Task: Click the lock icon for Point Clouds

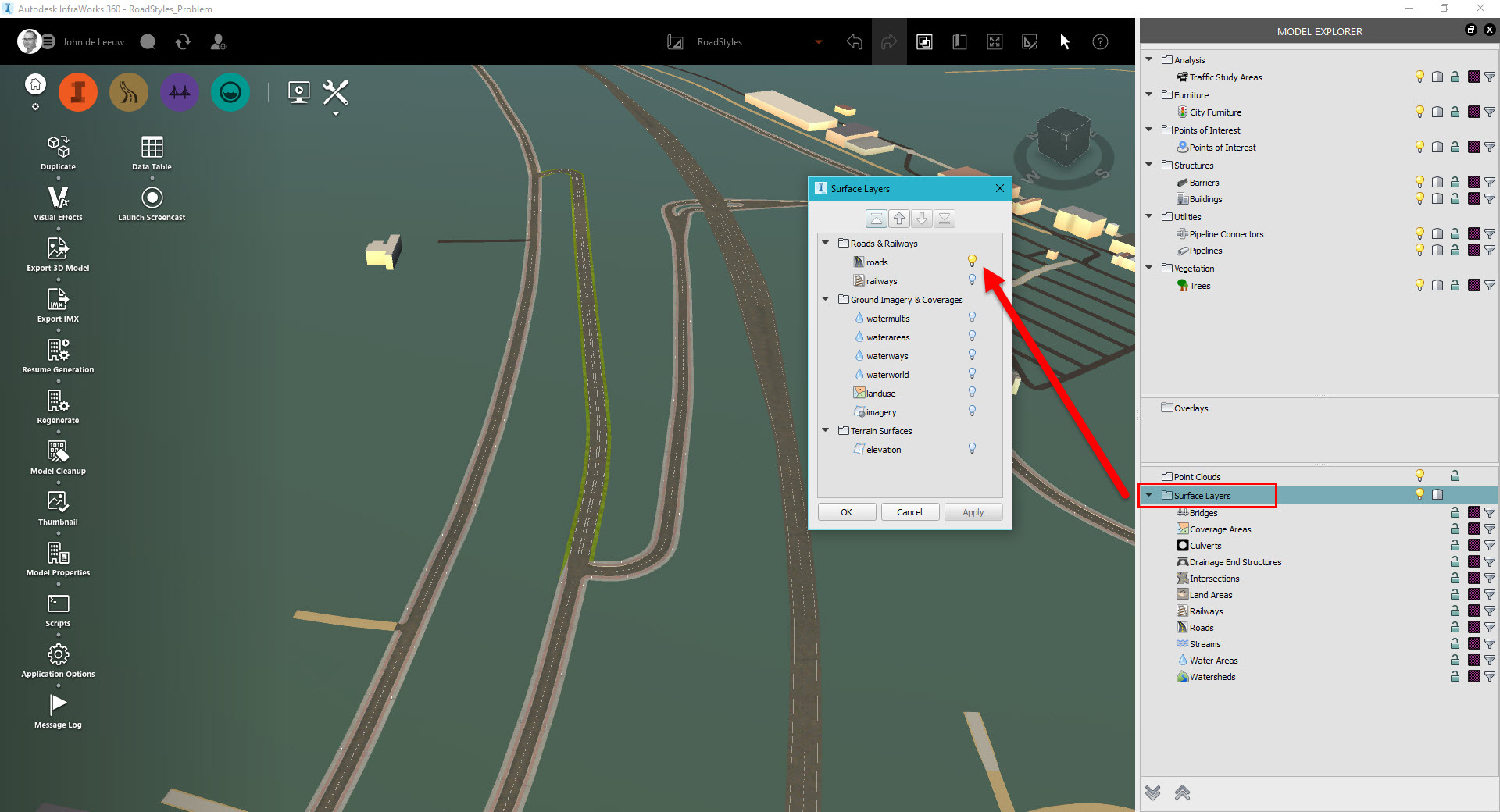Action: (1455, 475)
